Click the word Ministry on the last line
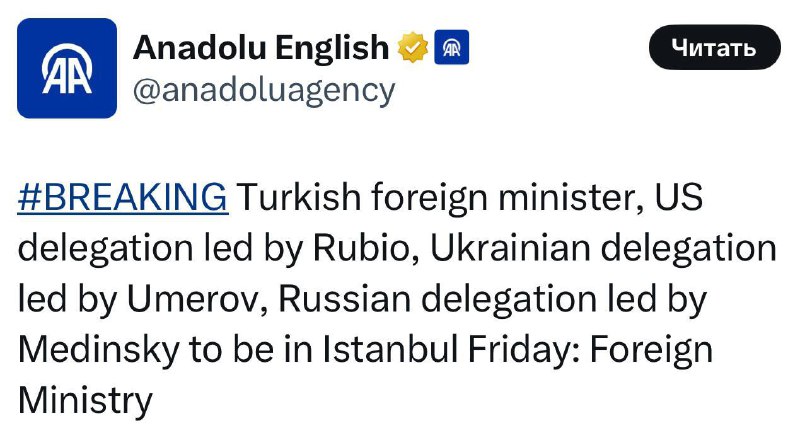The image size is (800, 445). click(x=85, y=401)
